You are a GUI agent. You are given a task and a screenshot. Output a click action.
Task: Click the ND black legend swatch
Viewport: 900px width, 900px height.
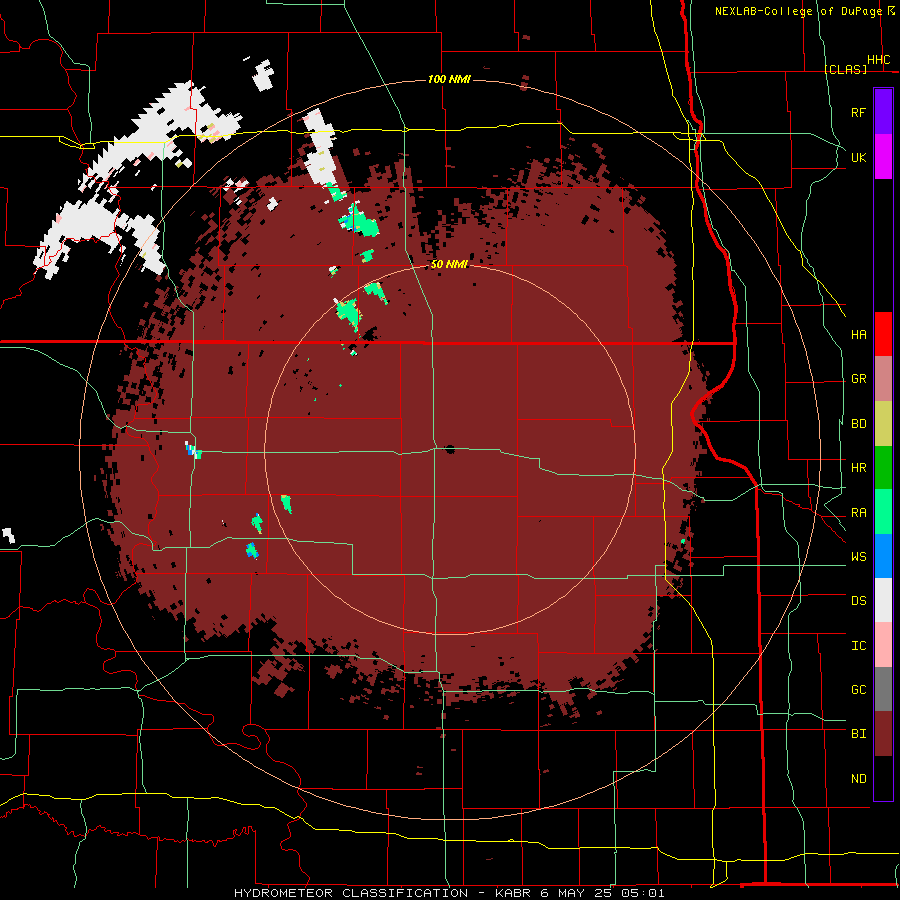point(883,778)
